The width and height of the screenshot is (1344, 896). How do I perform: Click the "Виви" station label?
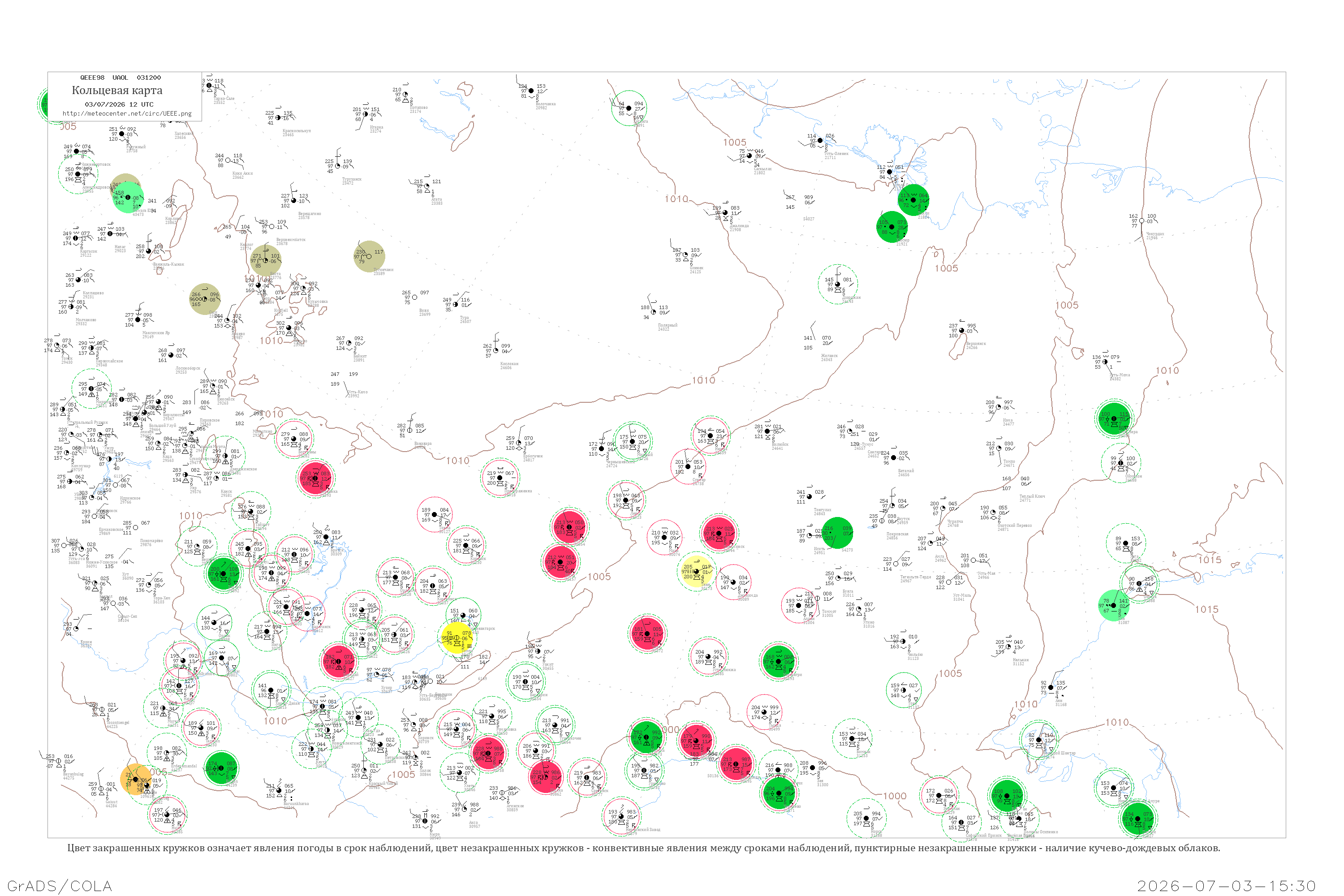point(424,311)
